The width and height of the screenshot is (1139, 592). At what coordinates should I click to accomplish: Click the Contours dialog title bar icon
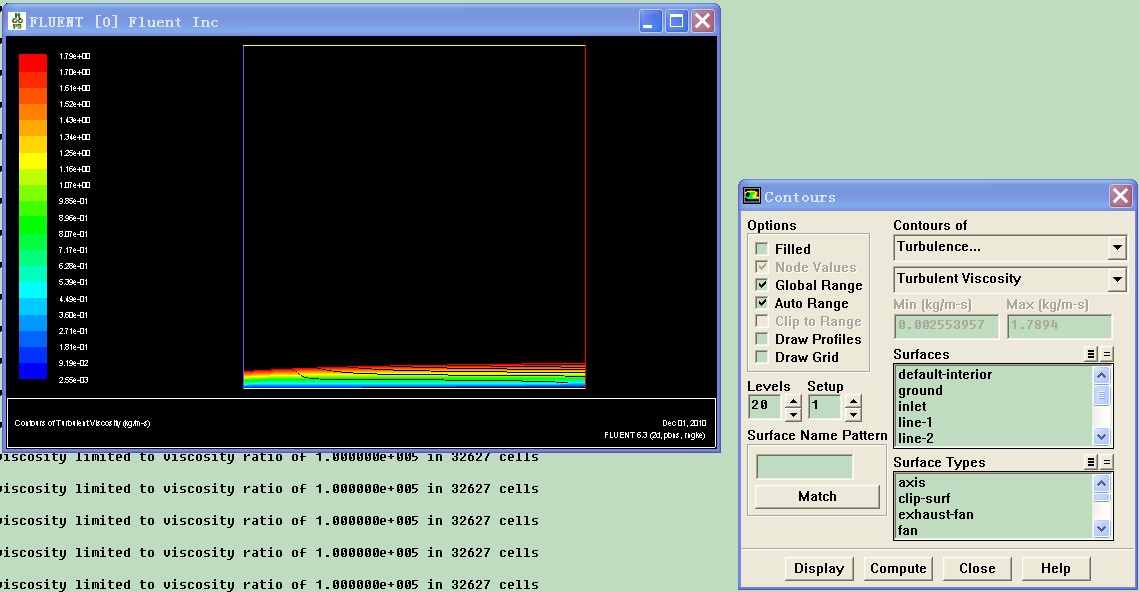click(752, 197)
